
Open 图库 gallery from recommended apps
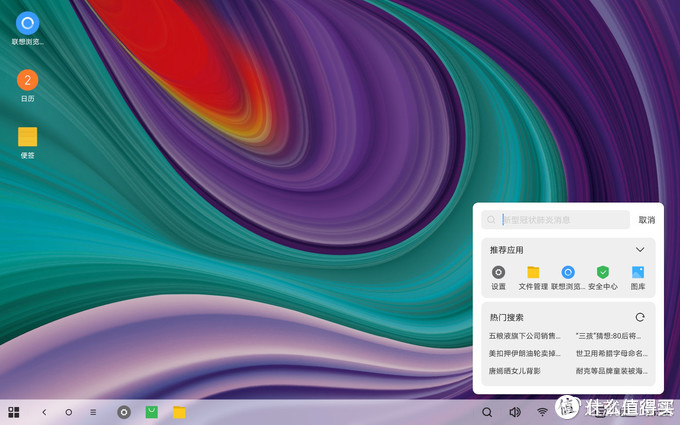[x=638, y=273]
